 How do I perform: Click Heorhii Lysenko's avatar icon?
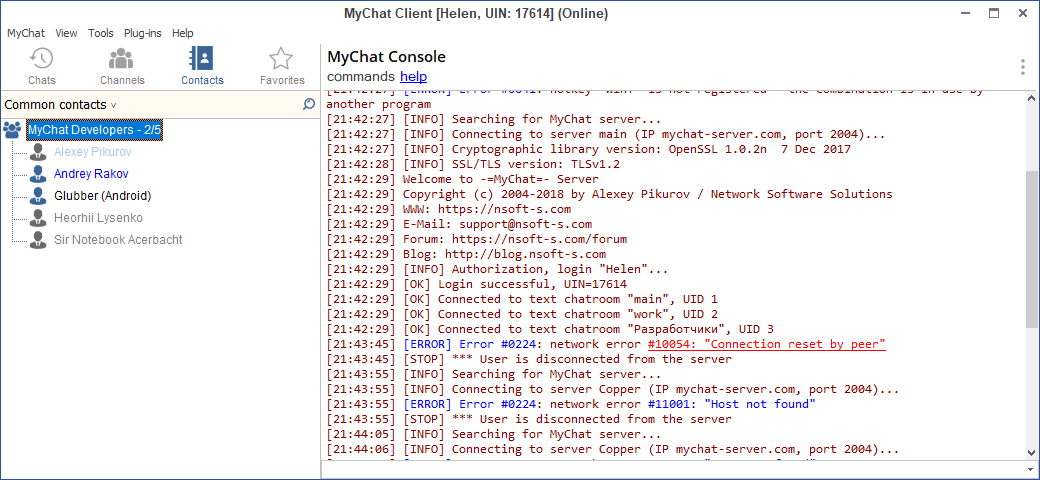[38, 217]
